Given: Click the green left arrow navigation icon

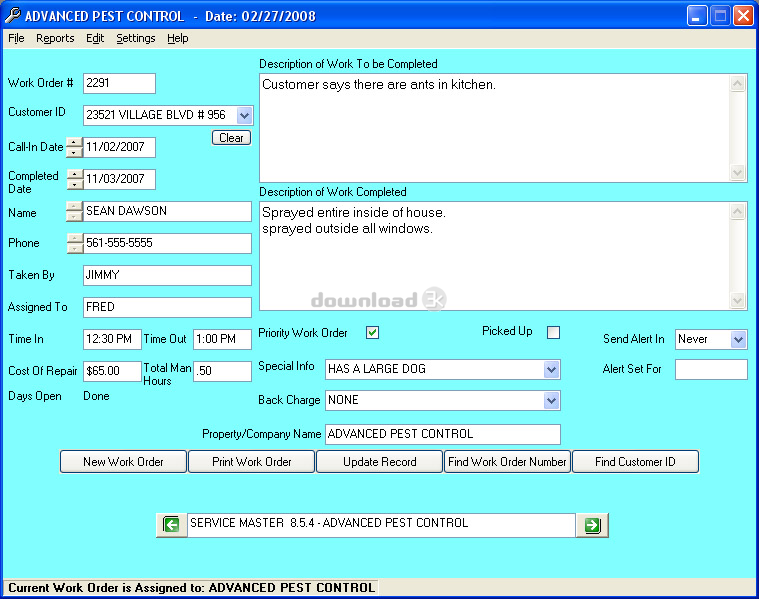Looking at the screenshot, I should [172, 525].
